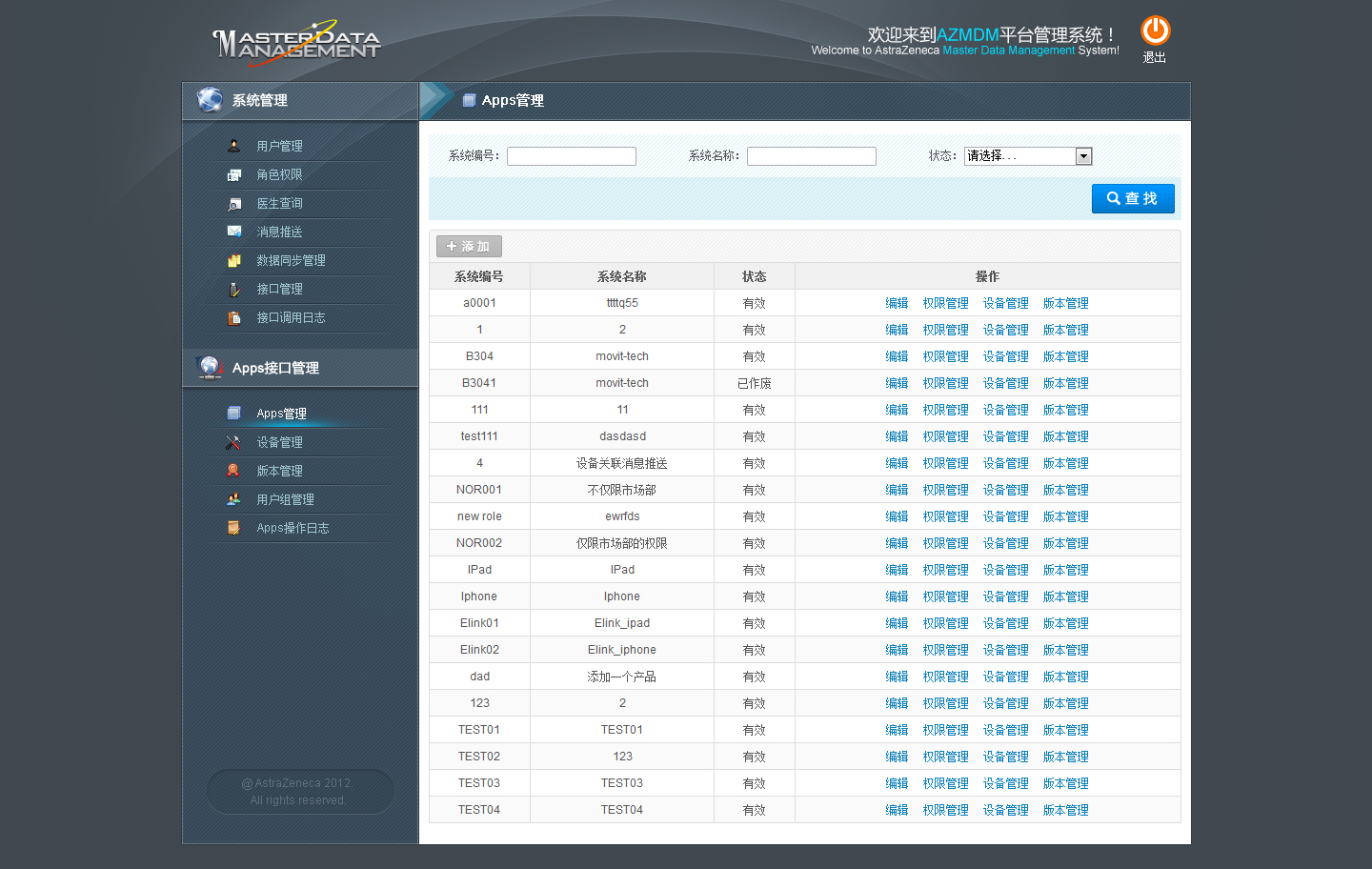Click the 数据同步管理 sidebar icon
Screen dimensions: 1372x869
point(234,260)
